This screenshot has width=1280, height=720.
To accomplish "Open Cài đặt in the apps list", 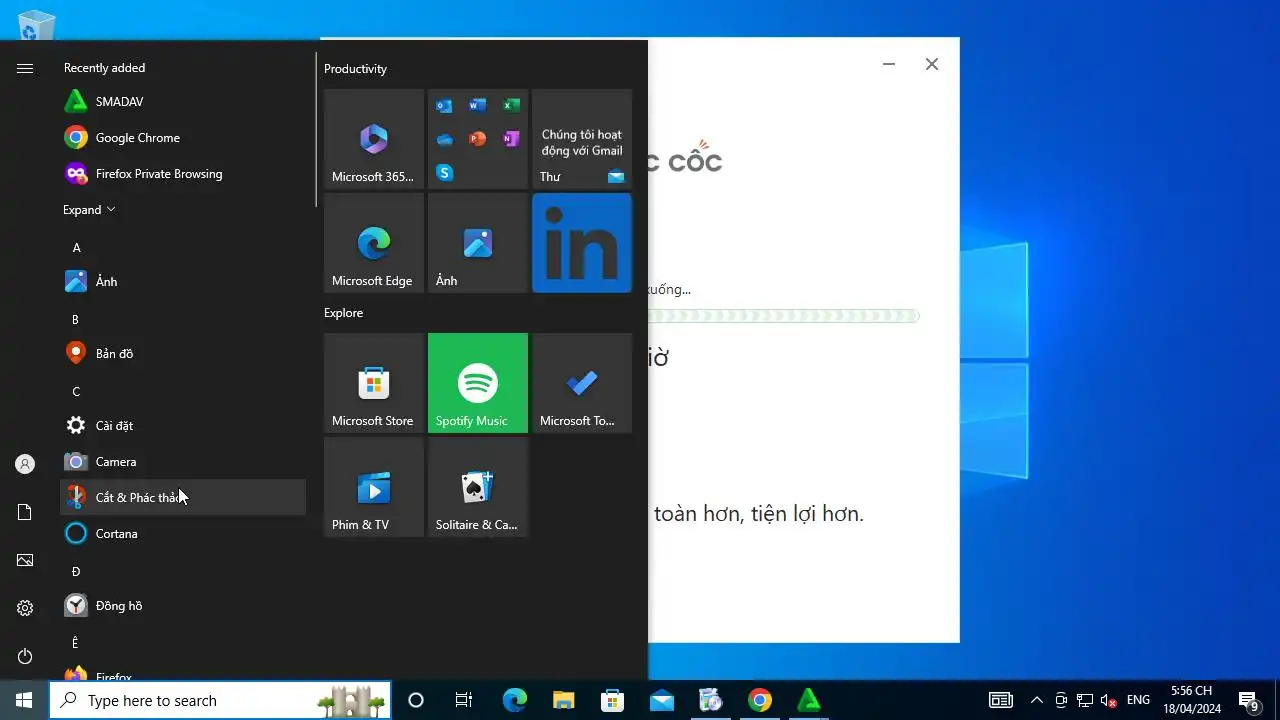I will pos(183,426).
